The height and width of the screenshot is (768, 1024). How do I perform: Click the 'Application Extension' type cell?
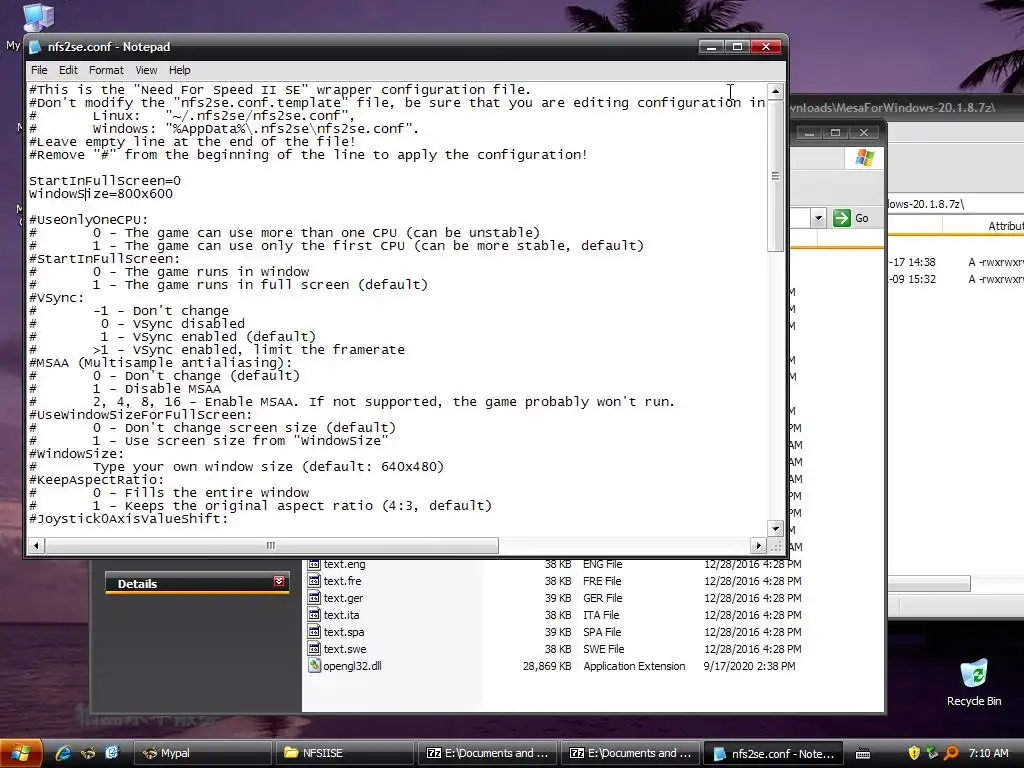tap(634, 666)
